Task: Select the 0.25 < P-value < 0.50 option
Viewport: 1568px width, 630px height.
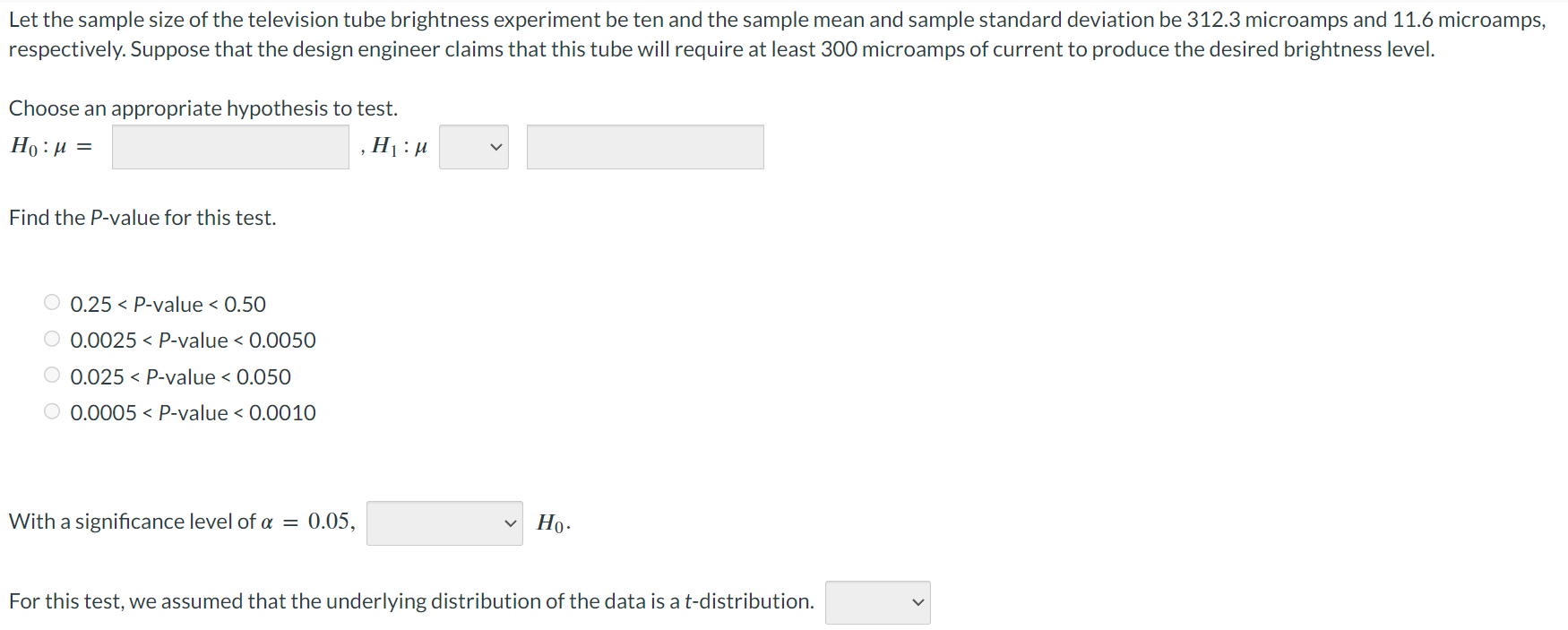Action: [x=52, y=303]
